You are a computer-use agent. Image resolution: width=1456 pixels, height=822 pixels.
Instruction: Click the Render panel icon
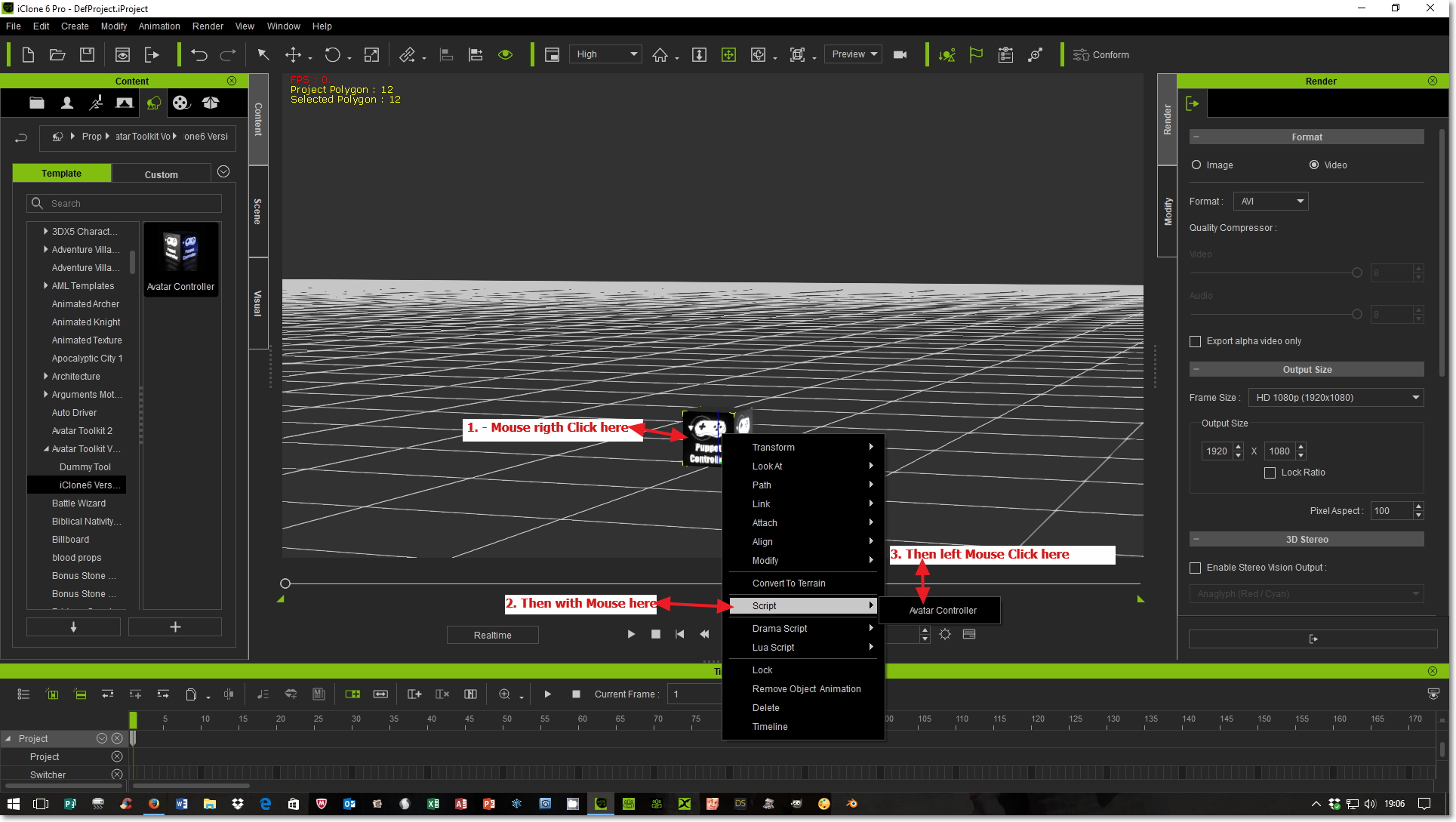click(x=1190, y=103)
